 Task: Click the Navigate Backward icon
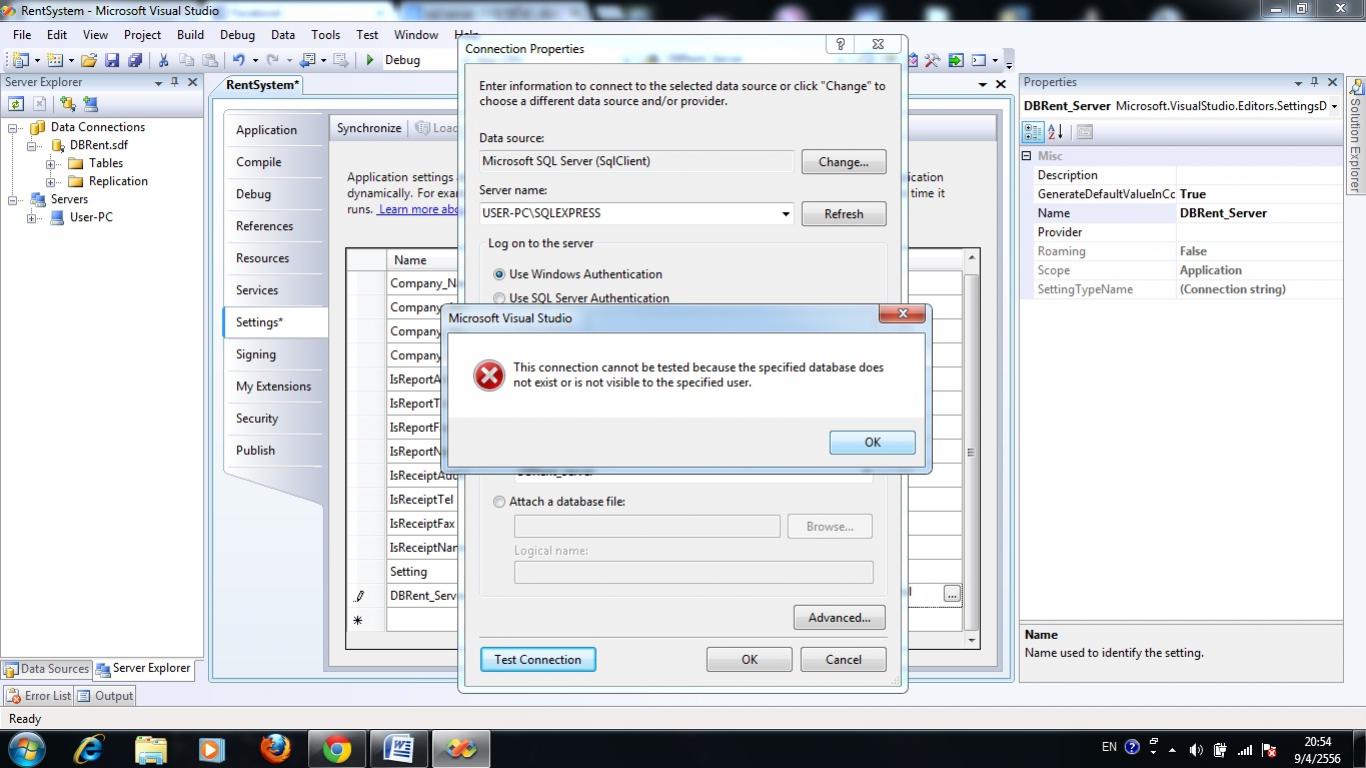pyautogui.click(x=308, y=60)
